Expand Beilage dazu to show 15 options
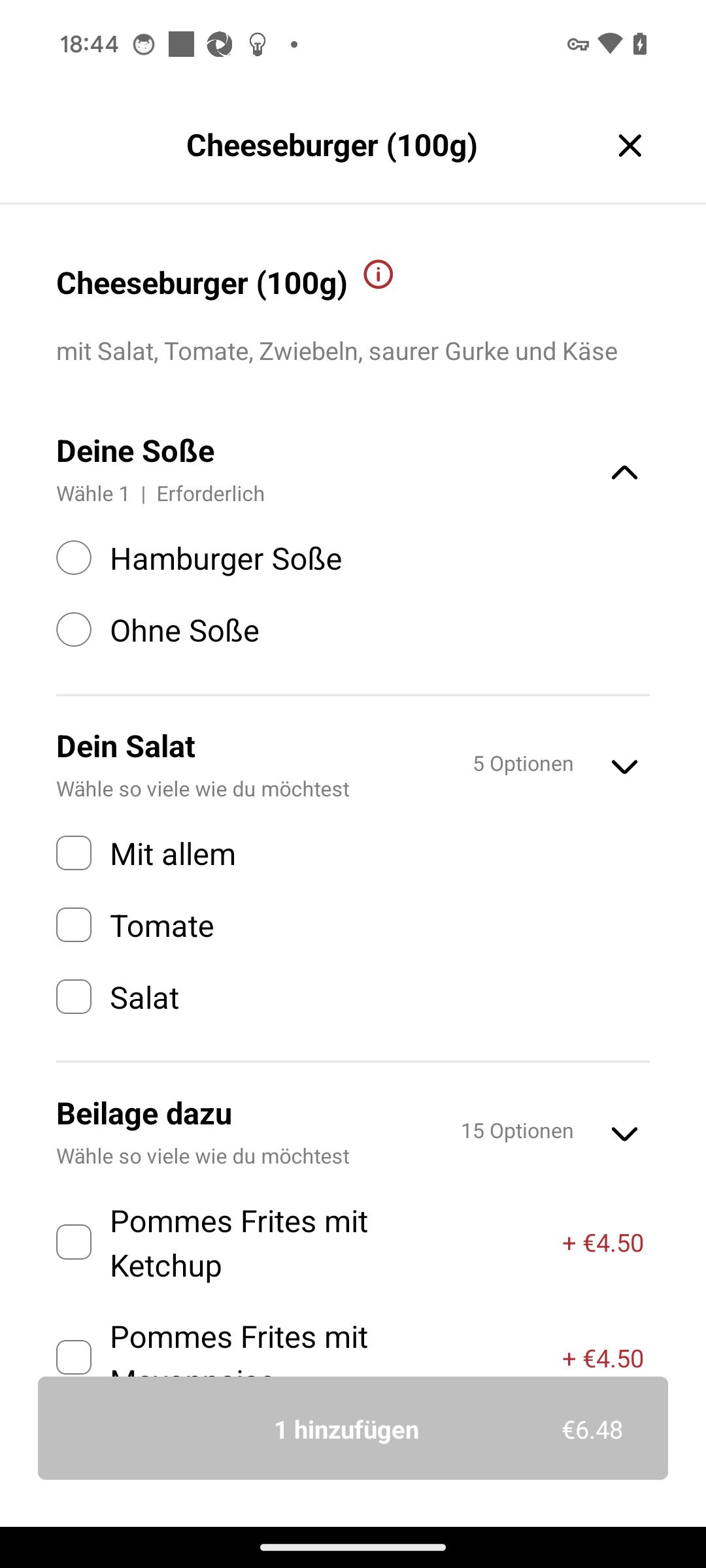Viewport: 706px width, 1568px height. point(624,1134)
